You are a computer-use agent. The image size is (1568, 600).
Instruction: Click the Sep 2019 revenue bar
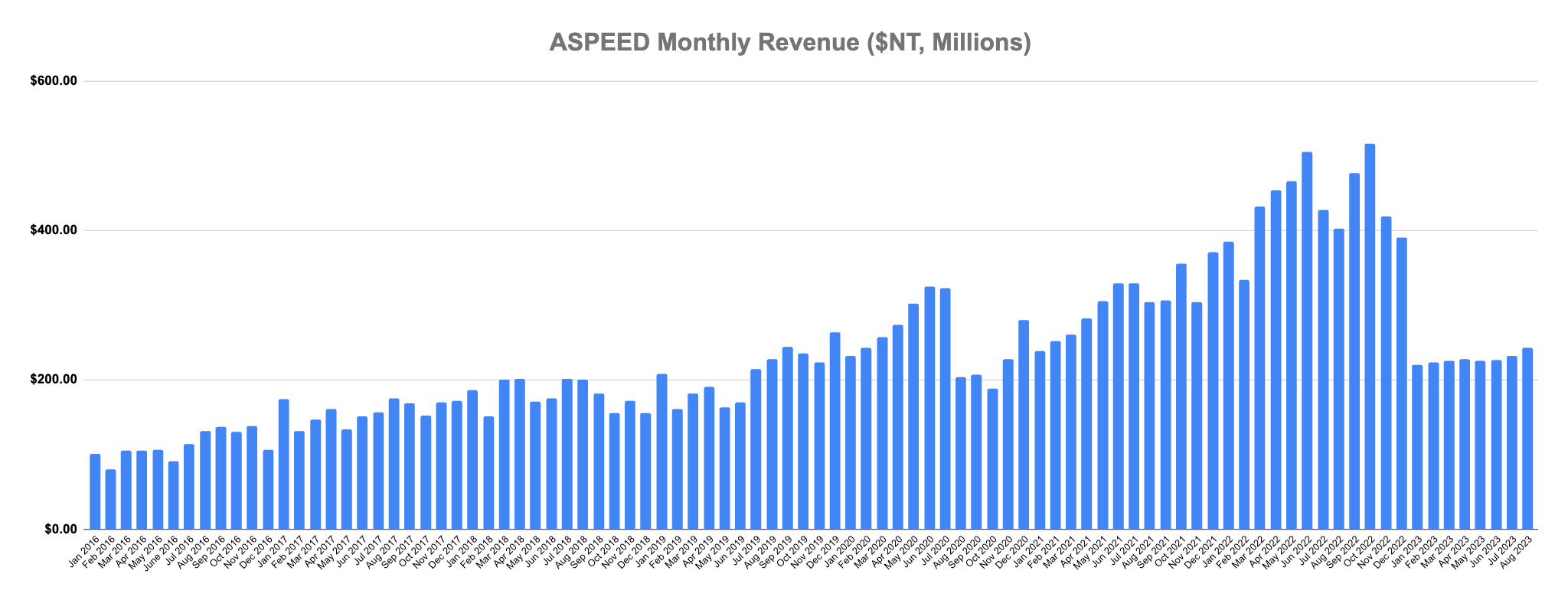787,438
